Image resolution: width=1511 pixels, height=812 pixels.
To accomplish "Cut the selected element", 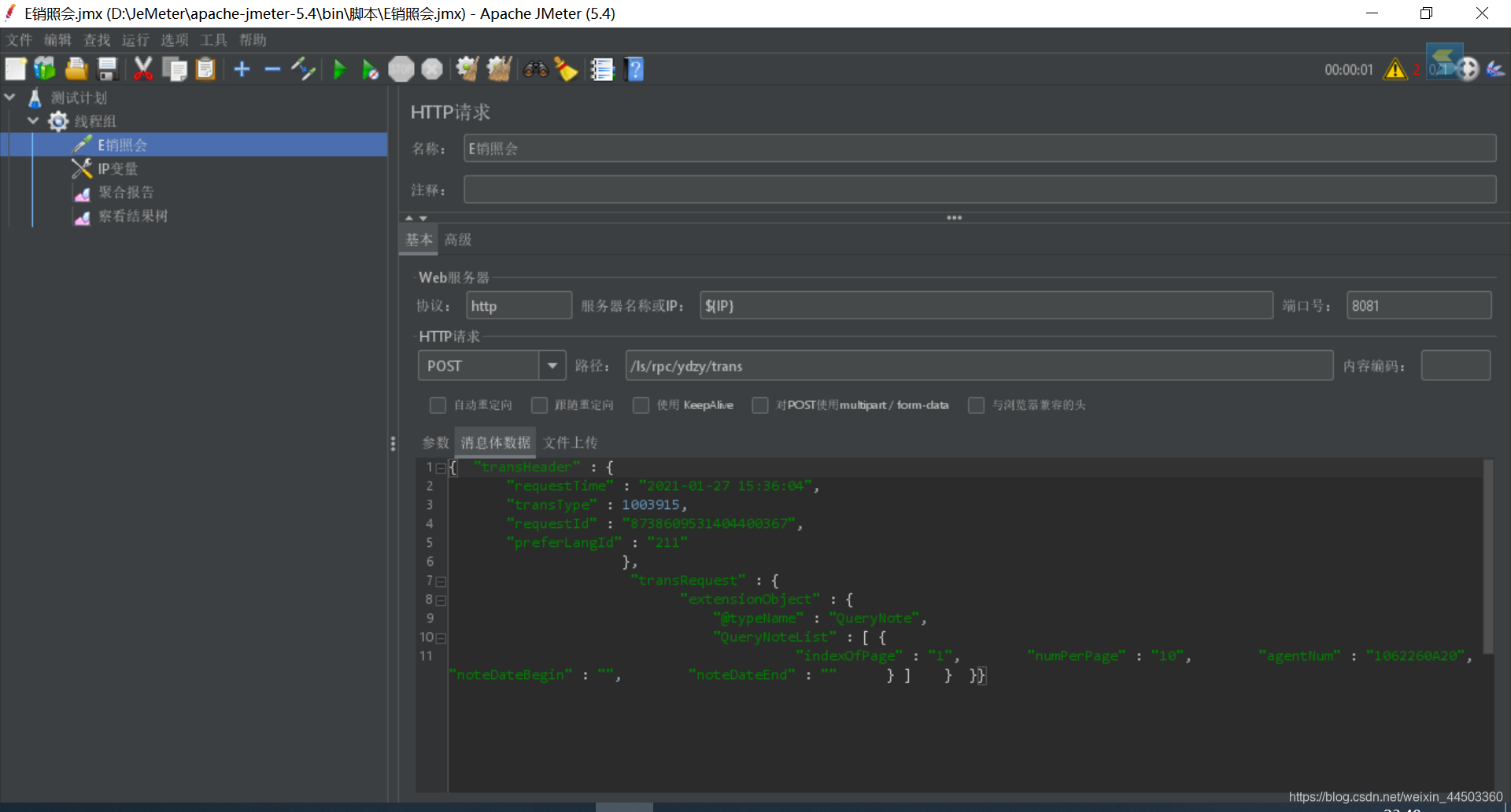I will [142, 69].
